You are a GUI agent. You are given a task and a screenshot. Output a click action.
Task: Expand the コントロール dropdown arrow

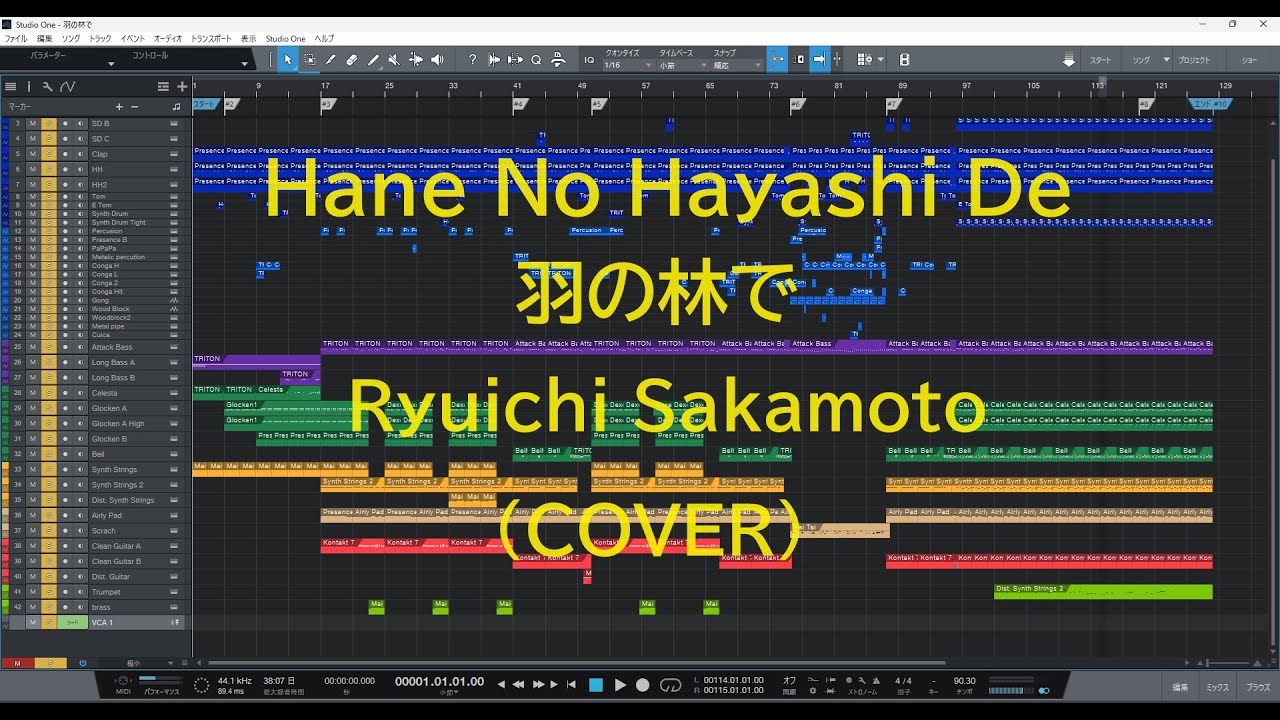point(244,64)
